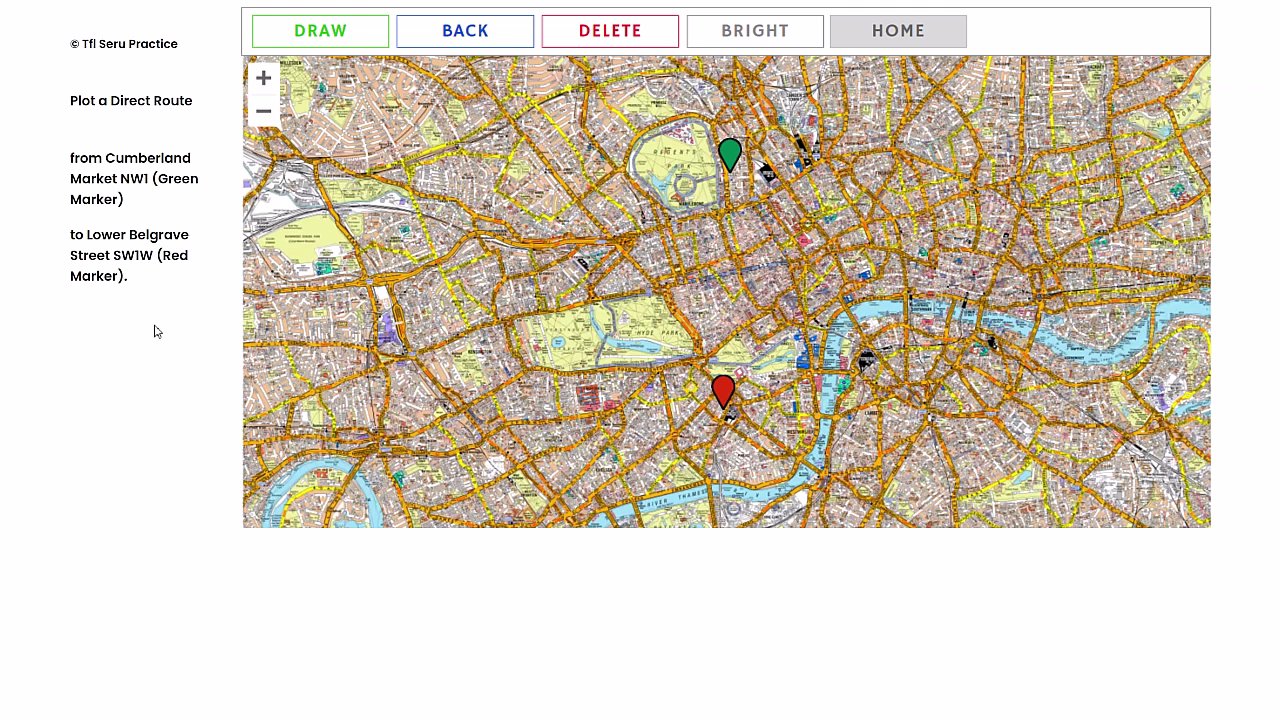1280x720 pixels.
Task: Select the red Lower Belgrave Street marker
Action: click(723, 392)
